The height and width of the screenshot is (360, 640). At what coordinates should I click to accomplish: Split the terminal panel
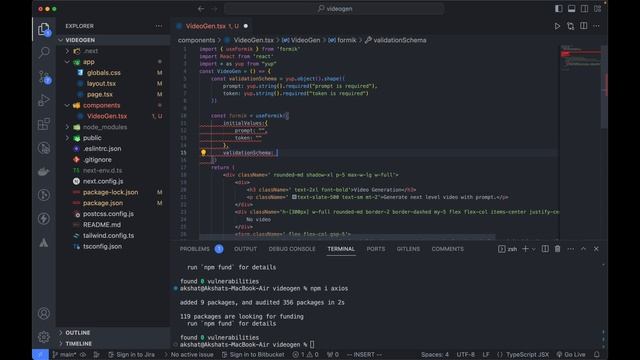545,249
